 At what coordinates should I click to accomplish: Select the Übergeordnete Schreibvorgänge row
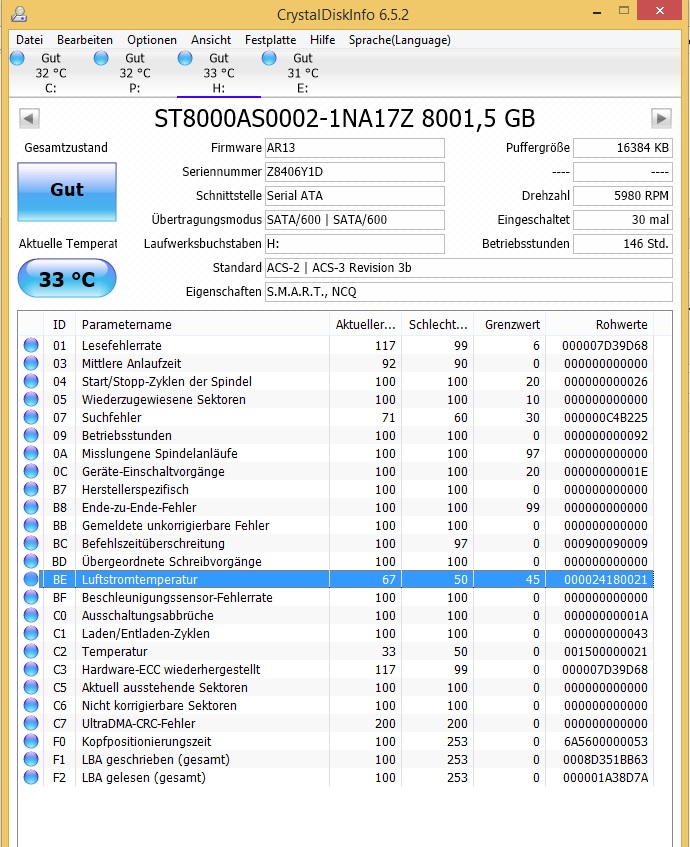338,561
